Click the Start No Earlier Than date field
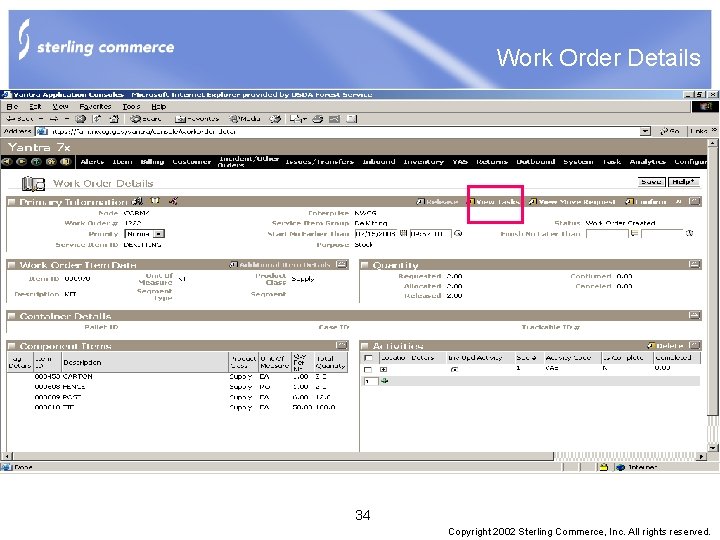720x540 pixels. (x=376, y=234)
